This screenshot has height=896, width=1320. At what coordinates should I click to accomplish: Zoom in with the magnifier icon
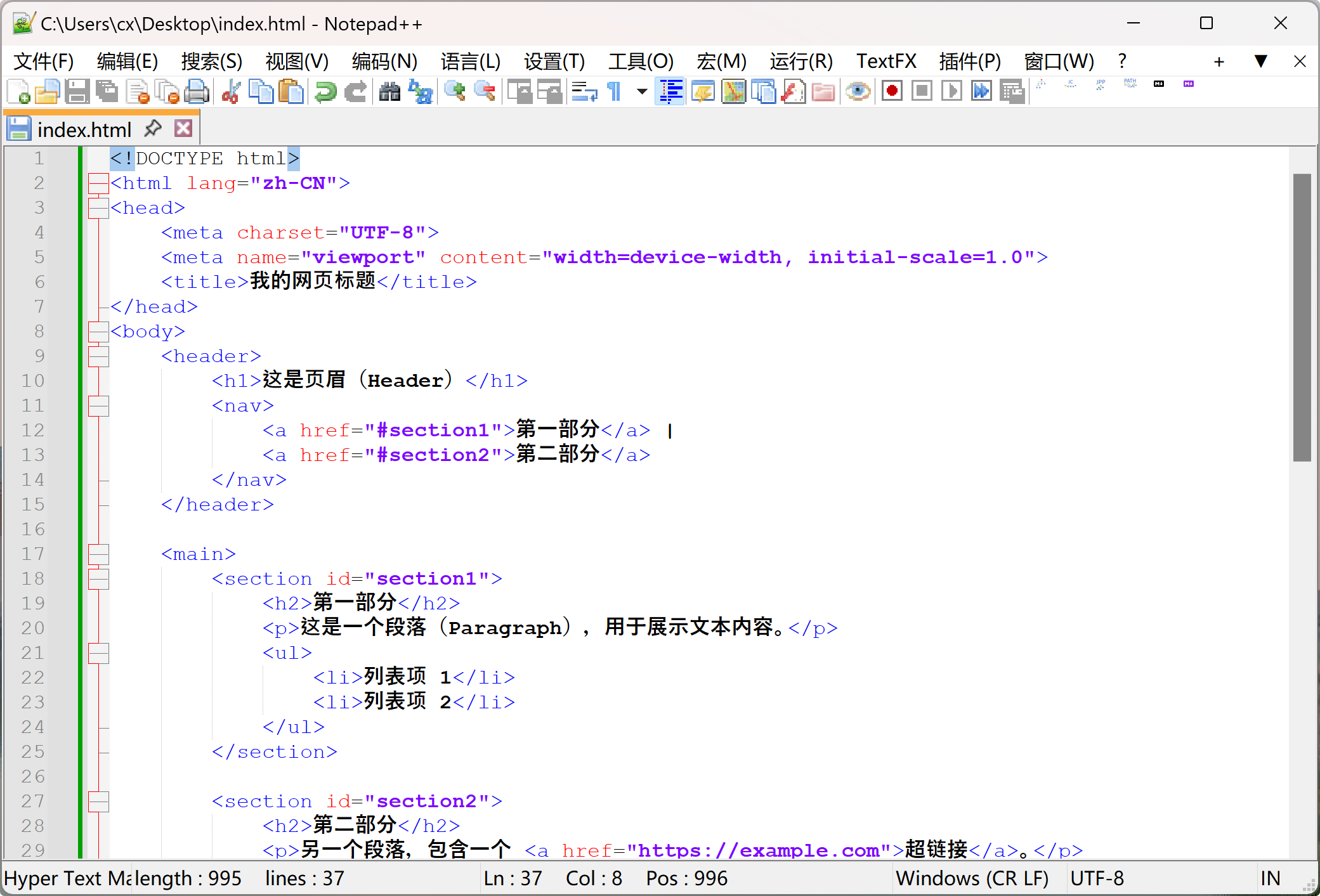(x=454, y=91)
